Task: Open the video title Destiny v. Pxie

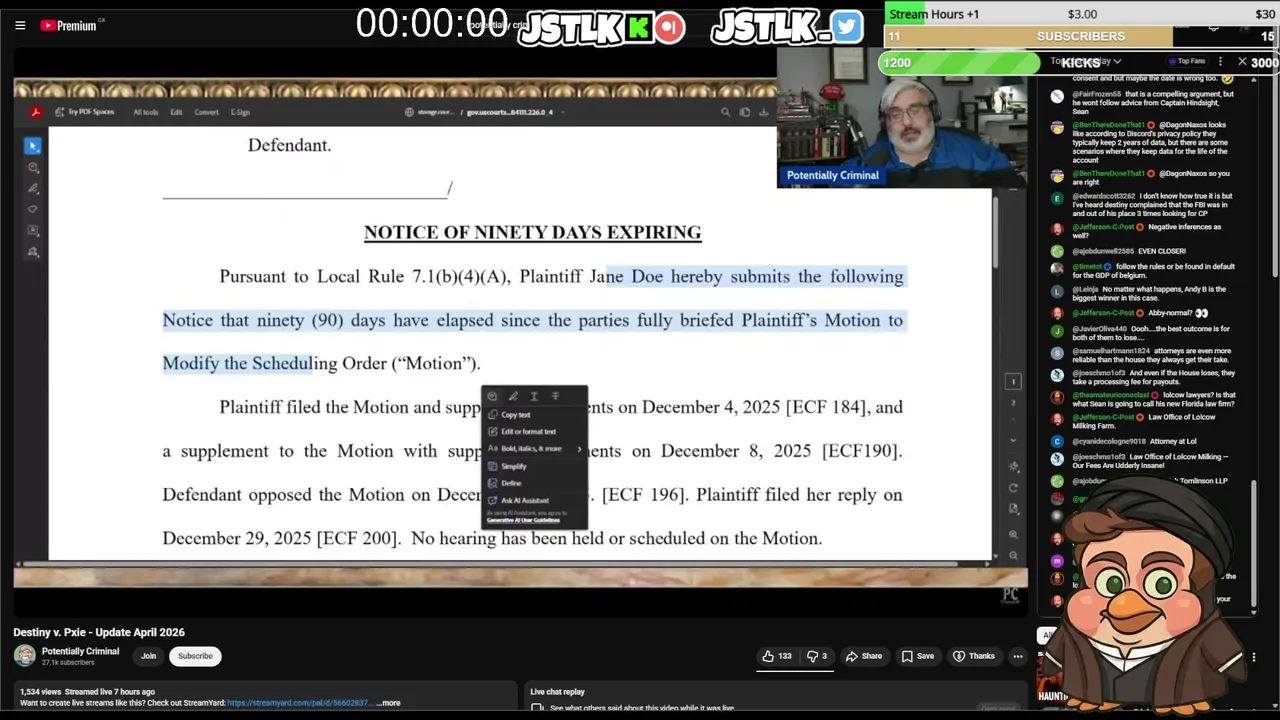Action: coord(99,632)
